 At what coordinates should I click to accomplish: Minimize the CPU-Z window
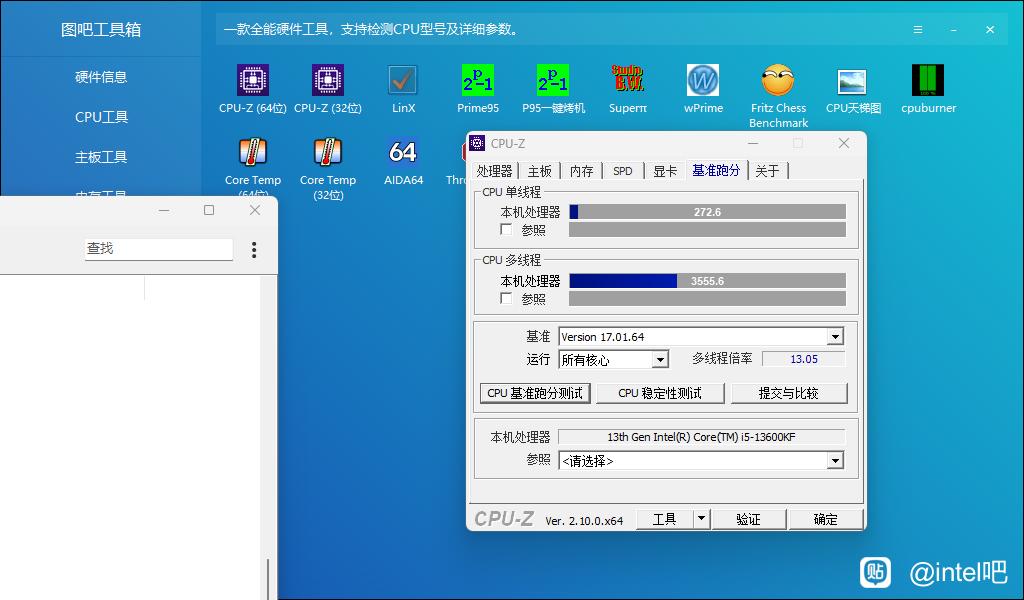coord(753,143)
